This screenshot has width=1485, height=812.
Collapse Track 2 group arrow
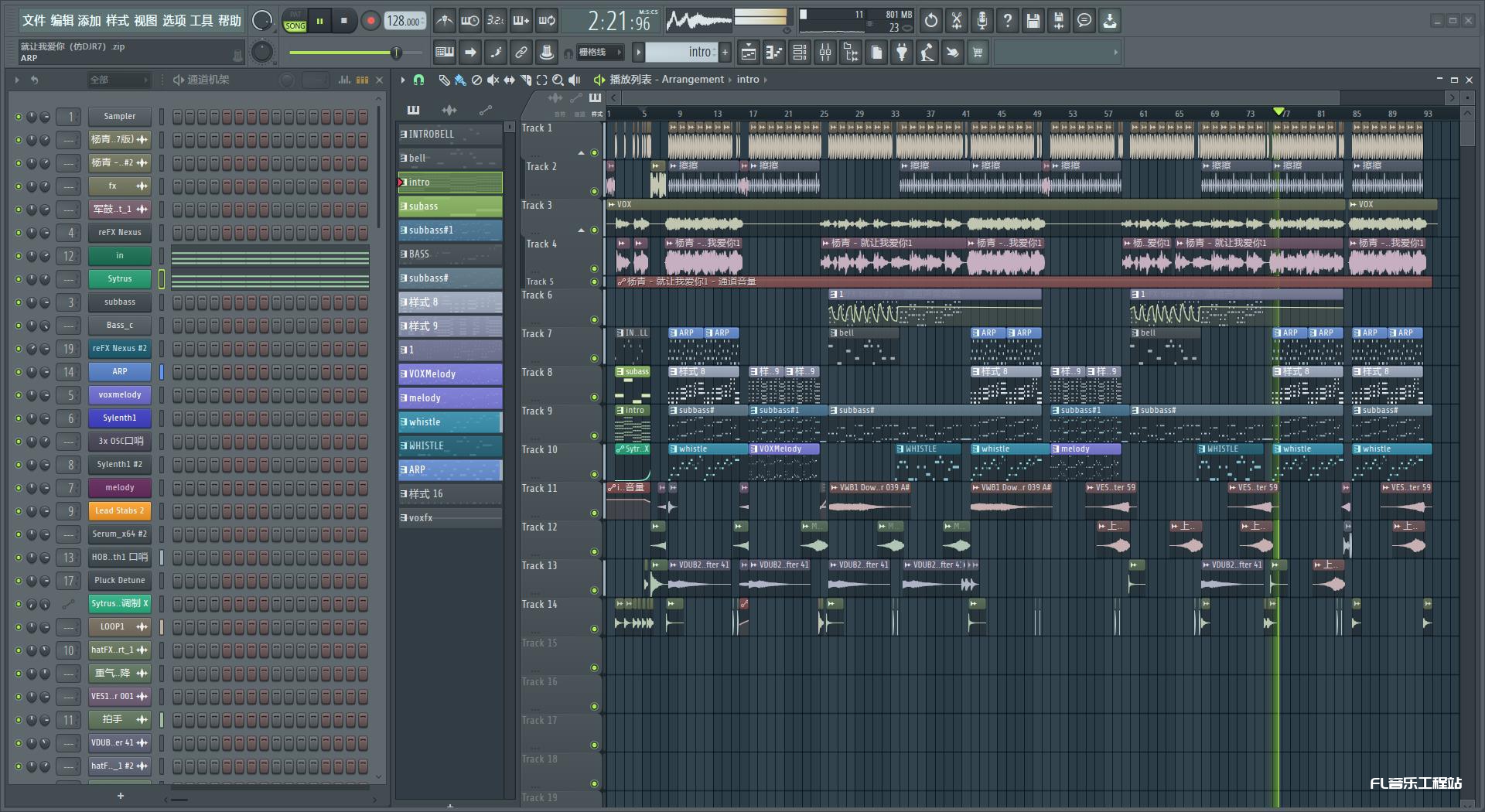click(582, 153)
